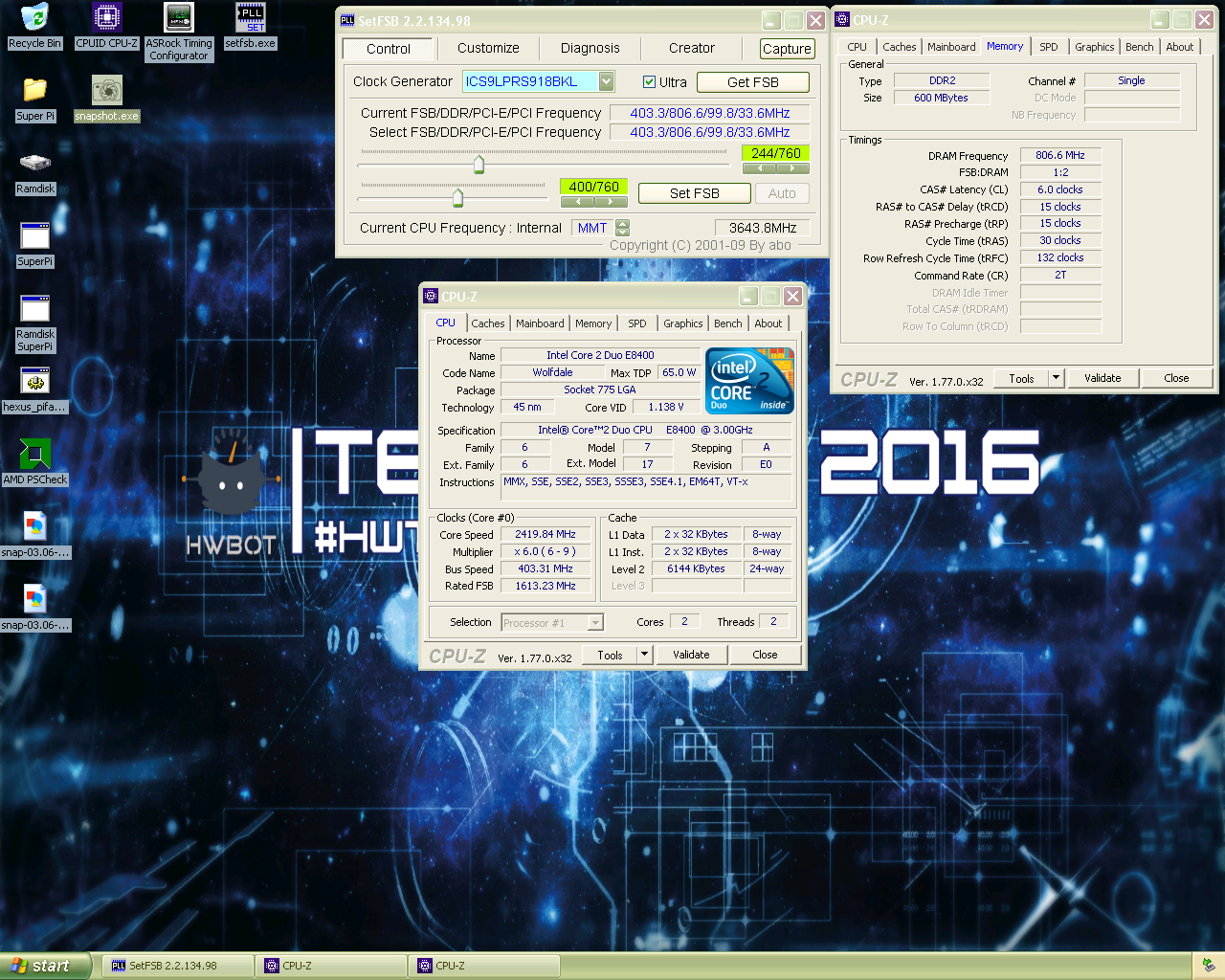The height and width of the screenshot is (980, 1225).
Task: Click Validate in memory CPU-Z window
Action: [x=1102, y=378]
